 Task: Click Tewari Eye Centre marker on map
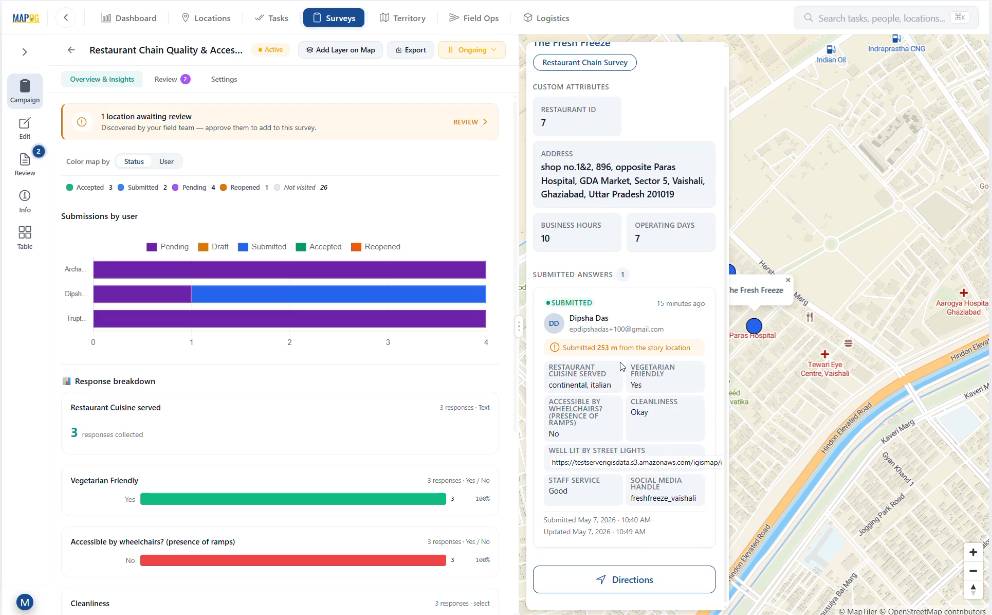(824, 354)
